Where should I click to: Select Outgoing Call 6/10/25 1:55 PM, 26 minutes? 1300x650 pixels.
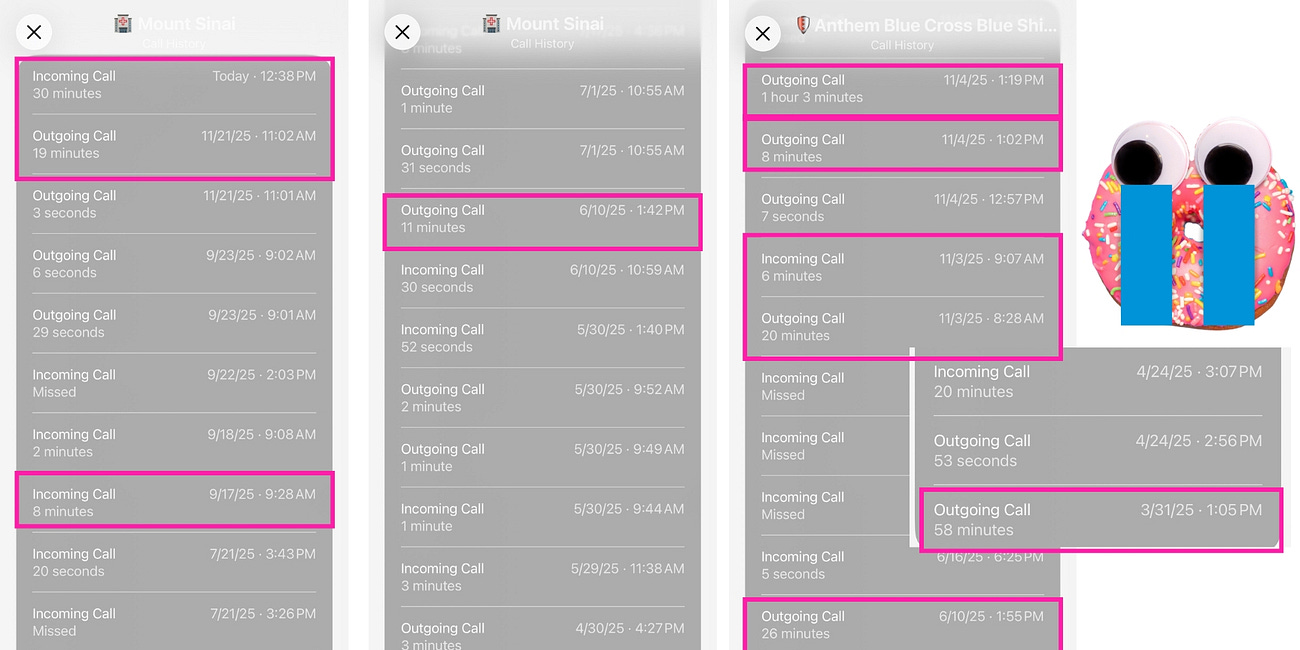coord(902,625)
